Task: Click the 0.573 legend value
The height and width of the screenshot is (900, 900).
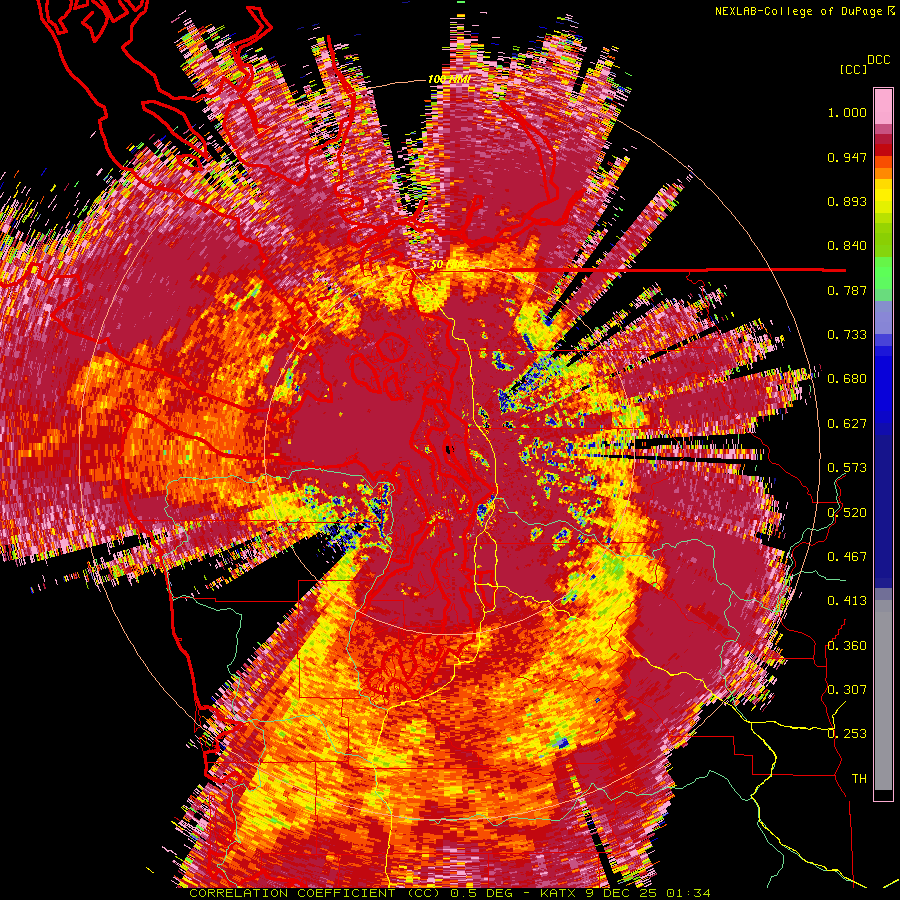Action: point(847,468)
